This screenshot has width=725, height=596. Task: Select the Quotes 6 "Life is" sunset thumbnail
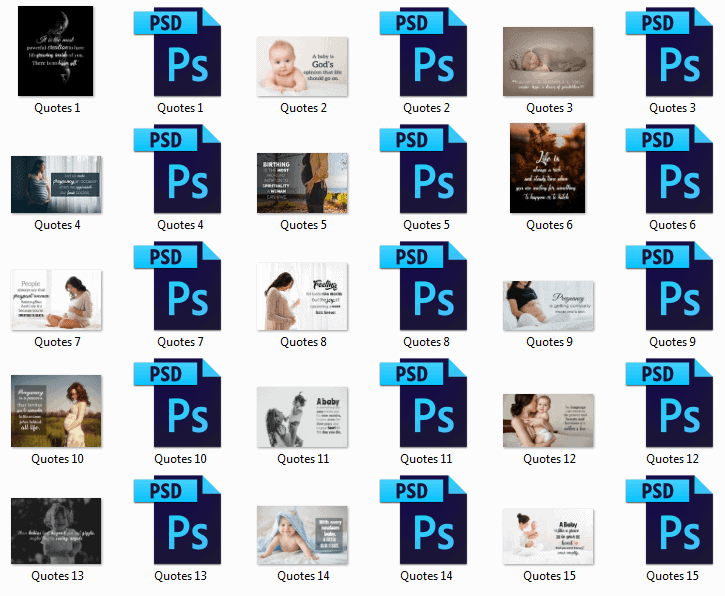[547, 168]
